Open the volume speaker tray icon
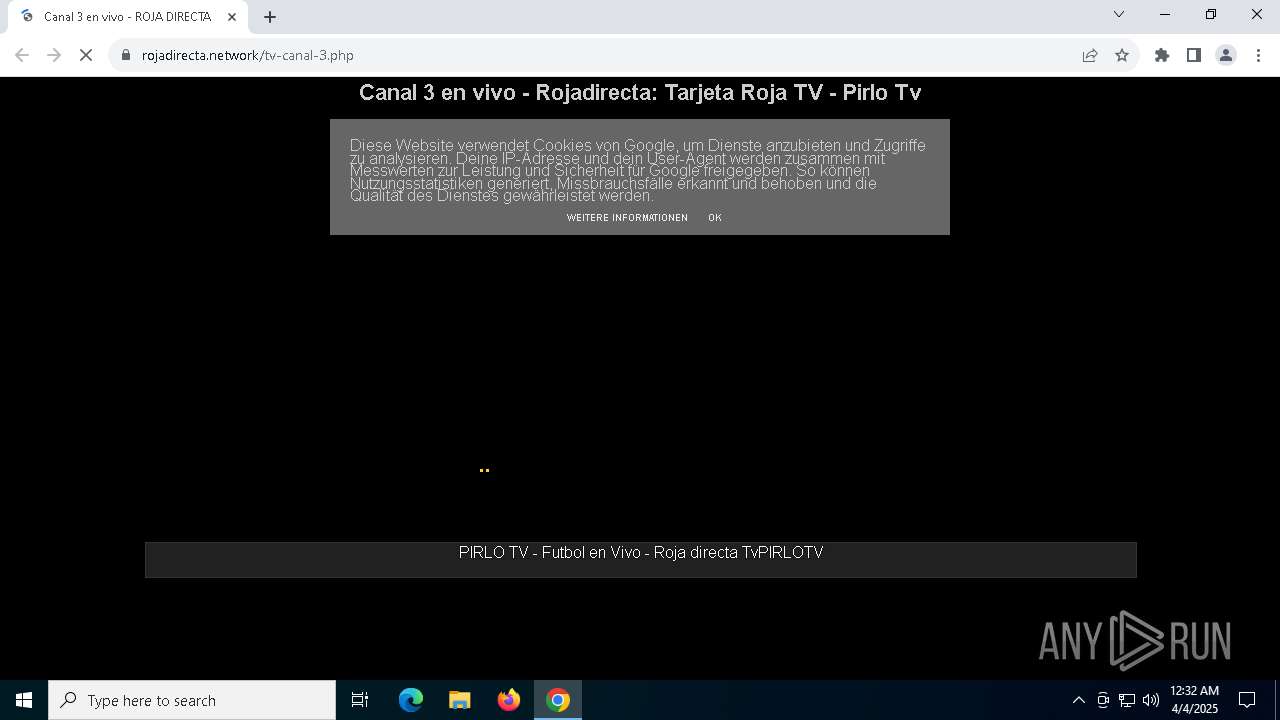1280x720 pixels. (x=1151, y=700)
